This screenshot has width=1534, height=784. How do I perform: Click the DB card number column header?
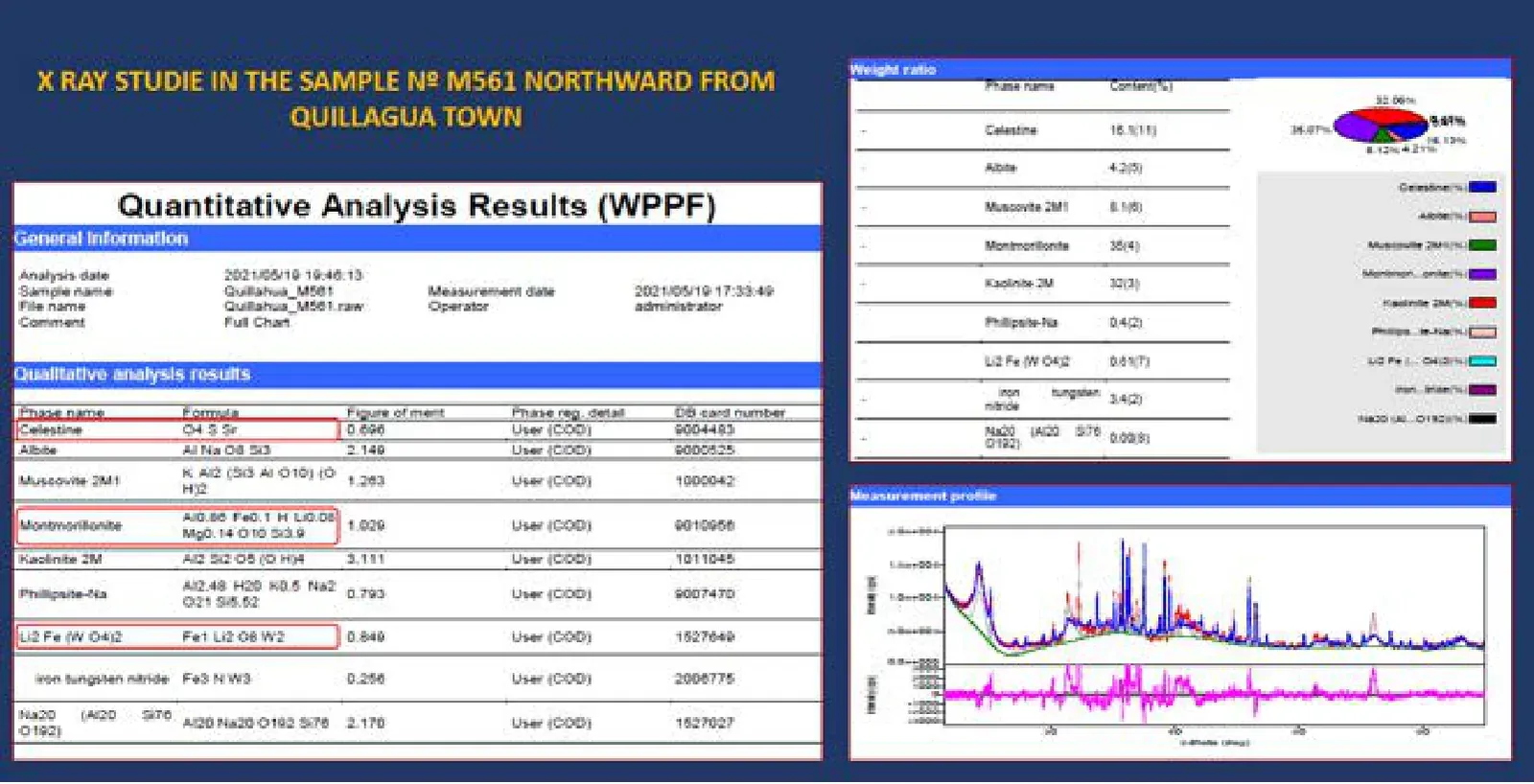730,412
